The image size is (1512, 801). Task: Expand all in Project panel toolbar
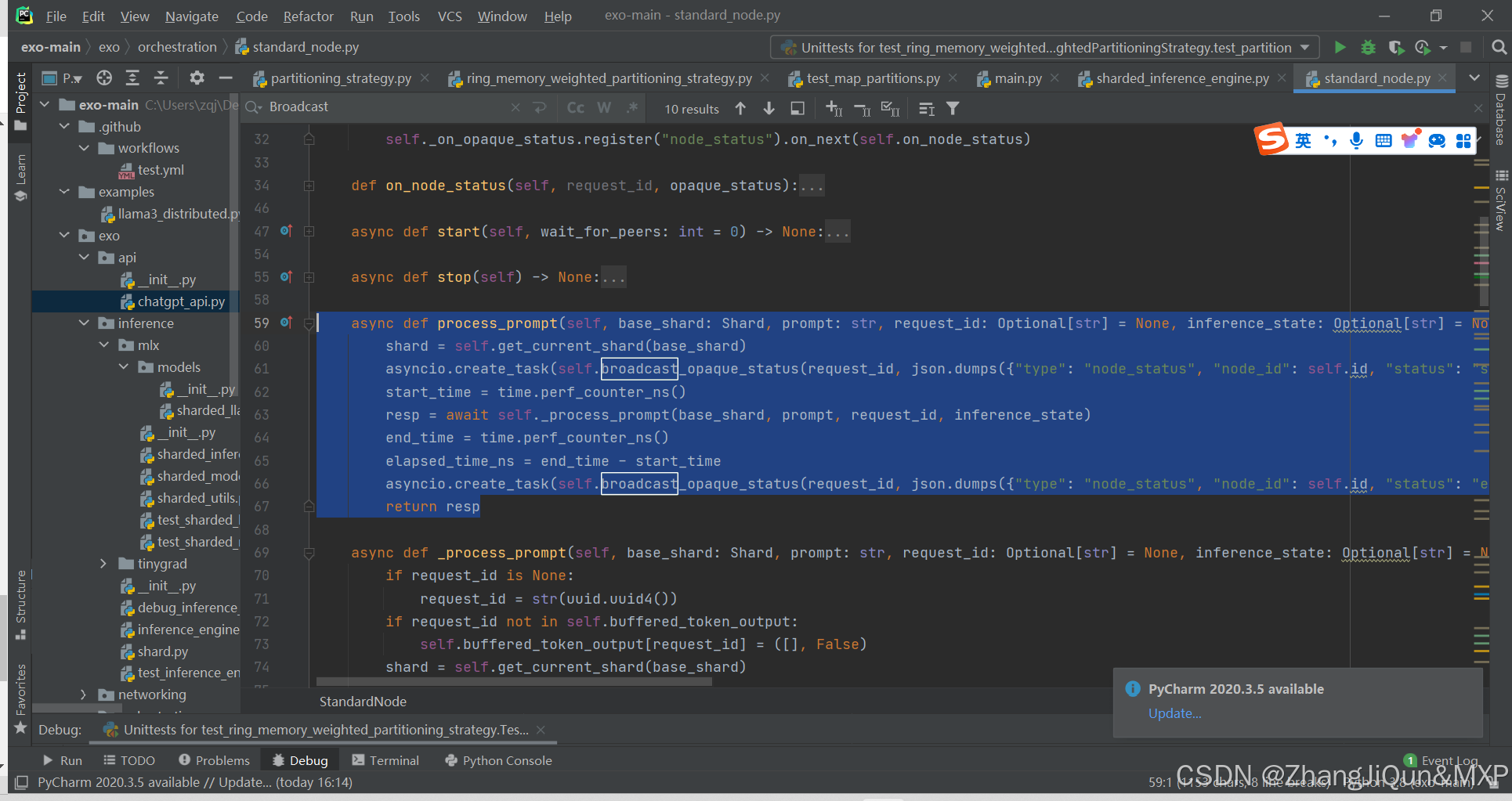click(x=132, y=78)
